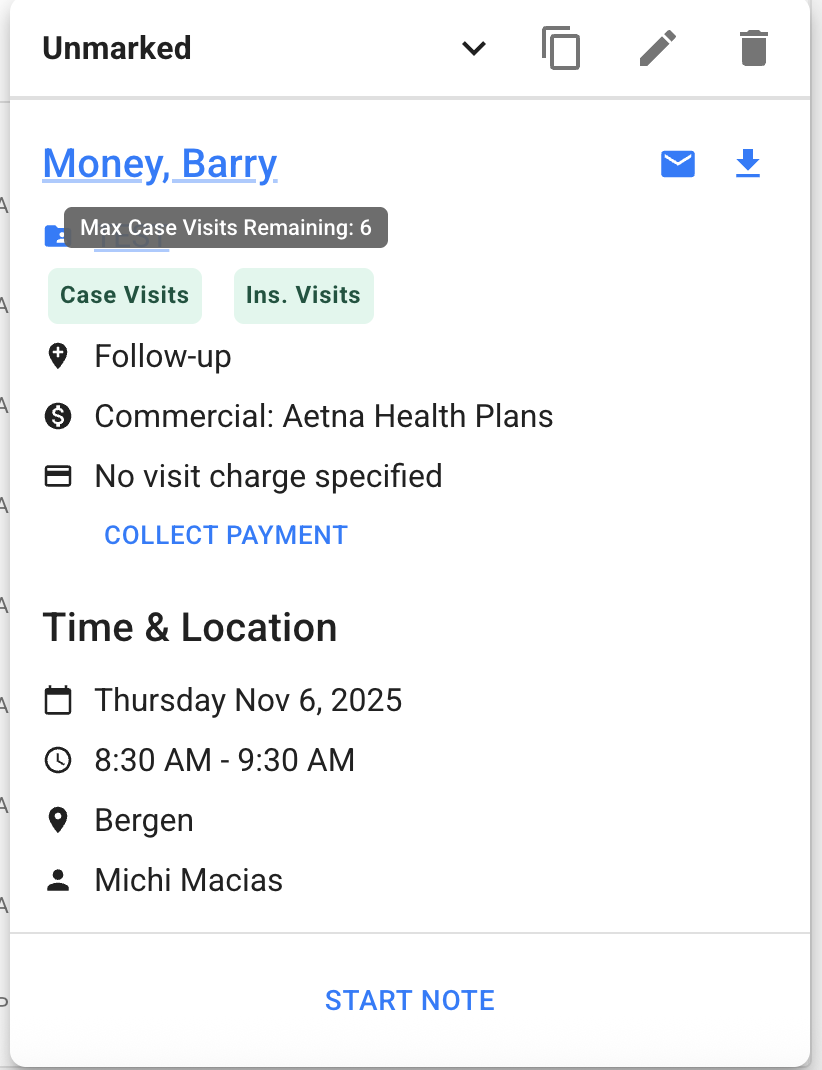The height and width of the screenshot is (1070, 822).
Task: Select the Ins. Visits chip
Action: pos(303,296)
